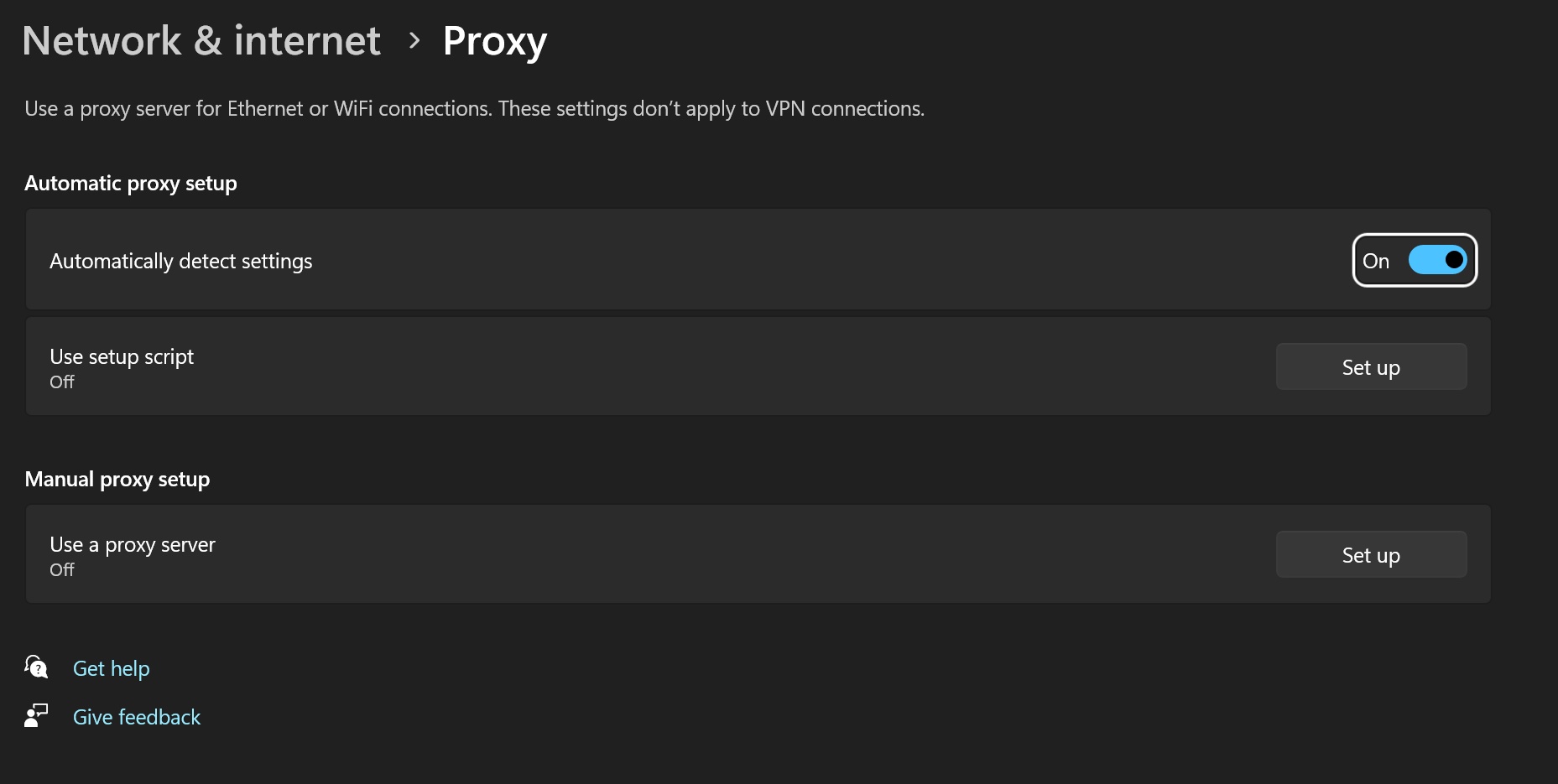Click the Give feedback speech bubble icon
This screenshot has height=784, width=1558.
[x=35, y=715]
